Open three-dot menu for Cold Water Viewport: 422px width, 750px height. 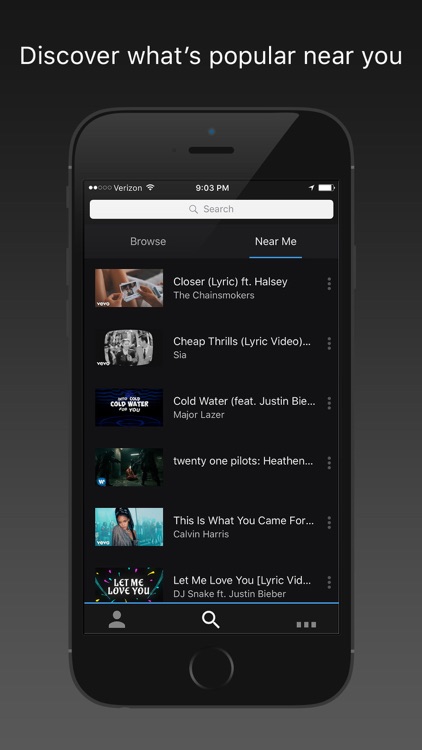pos(329,403)
